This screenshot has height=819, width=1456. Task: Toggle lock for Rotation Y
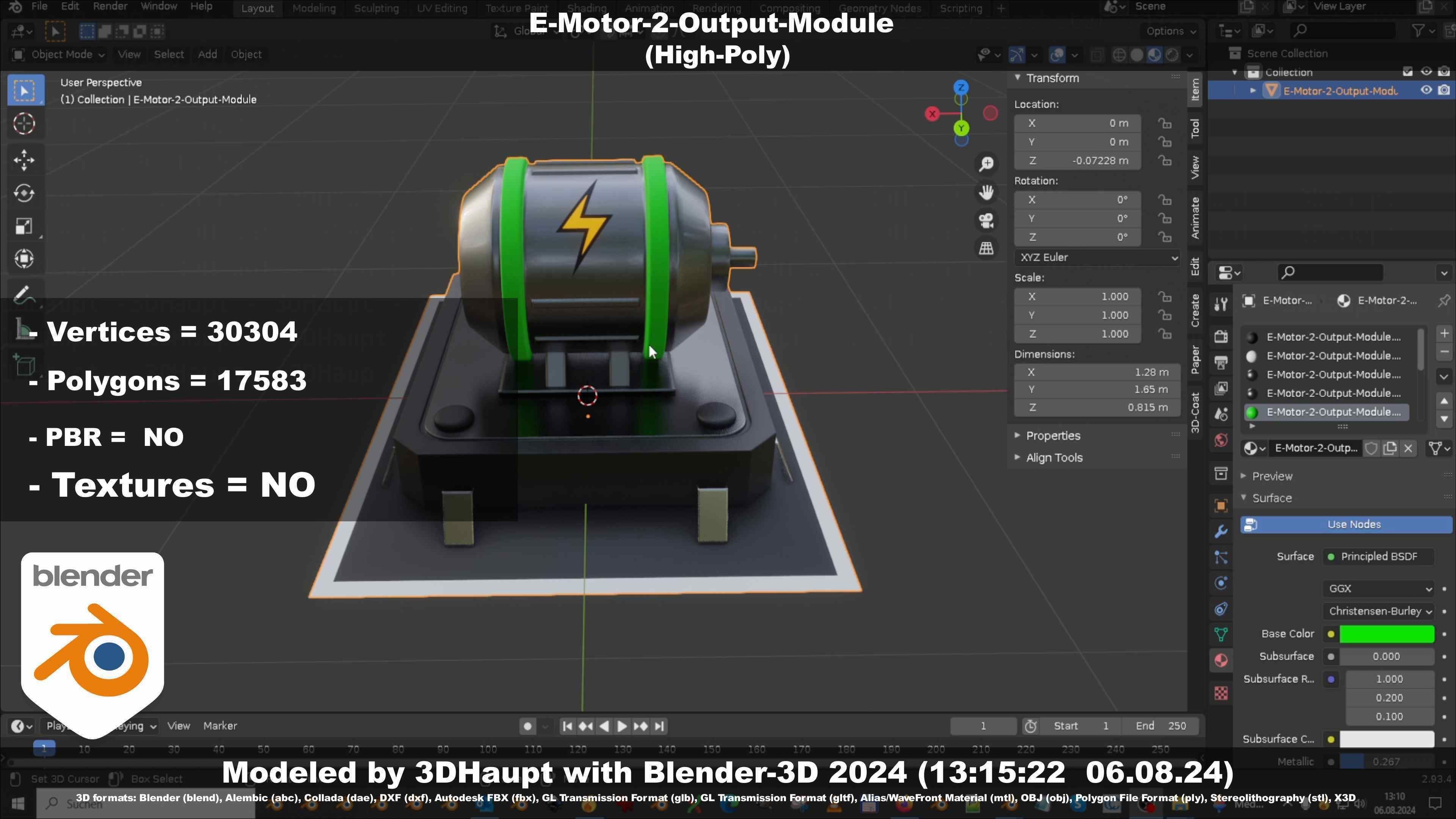click(x=1164, y=219)
